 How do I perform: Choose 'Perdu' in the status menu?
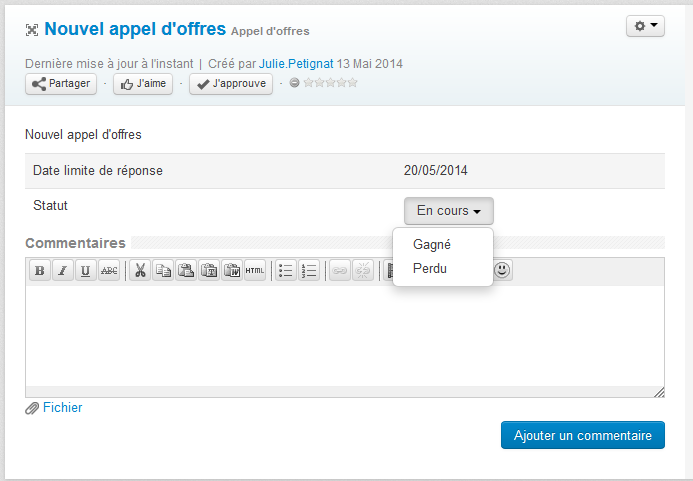(x=430, y=269)
